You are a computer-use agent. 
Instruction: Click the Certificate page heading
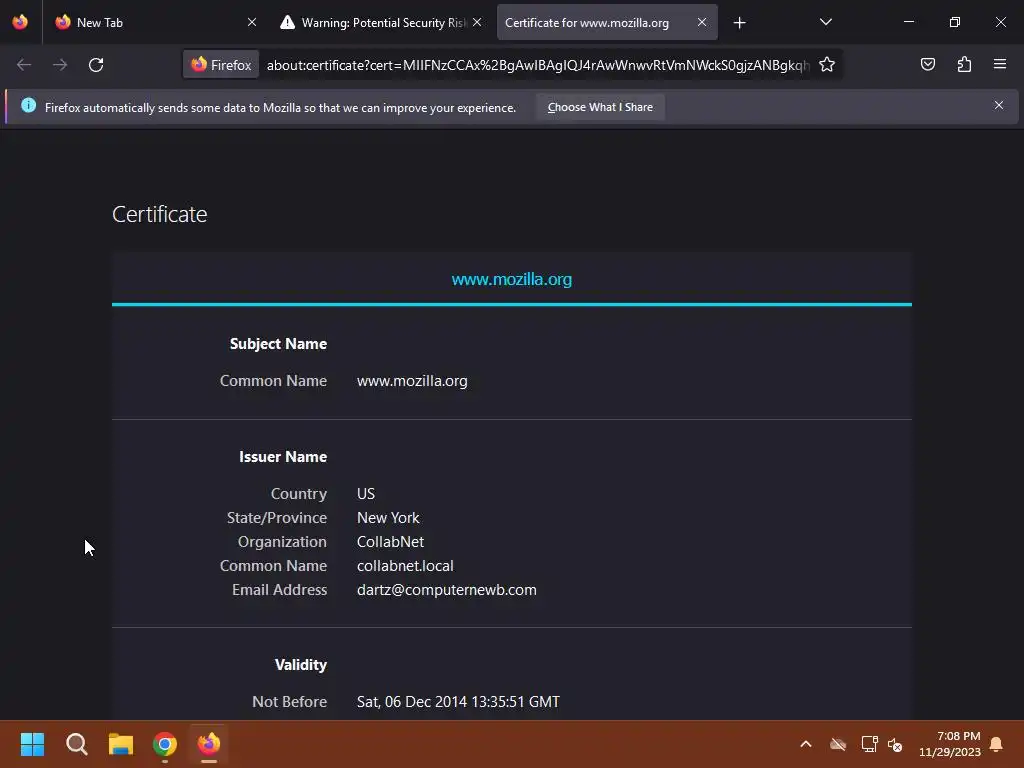click(x=159, y=214)
